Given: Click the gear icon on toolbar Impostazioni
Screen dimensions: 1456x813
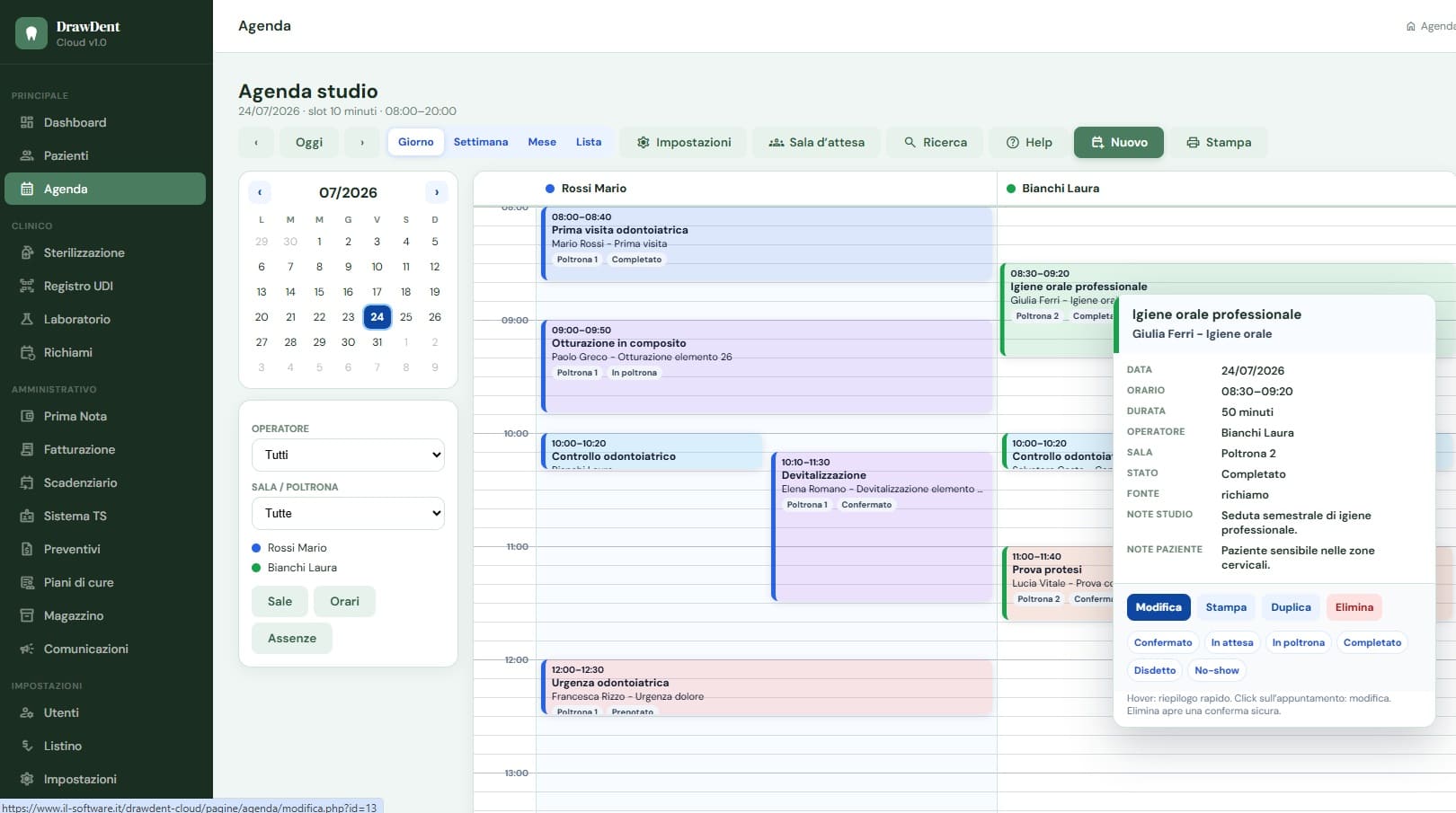Looking at the screenshot, I should (x=644, y=142).
